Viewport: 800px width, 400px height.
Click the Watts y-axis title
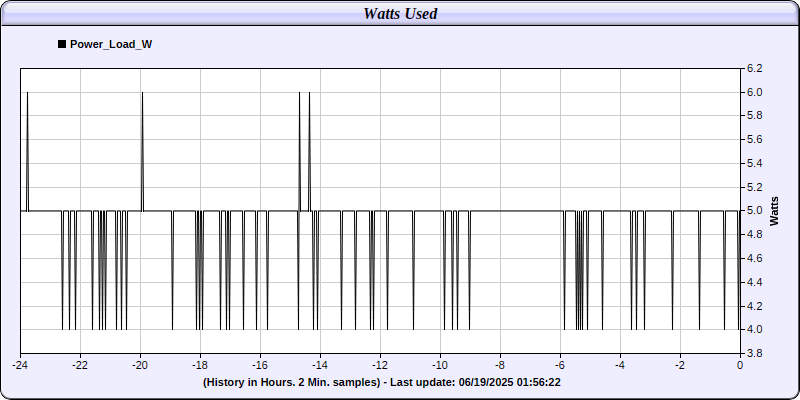coord(774,211)
